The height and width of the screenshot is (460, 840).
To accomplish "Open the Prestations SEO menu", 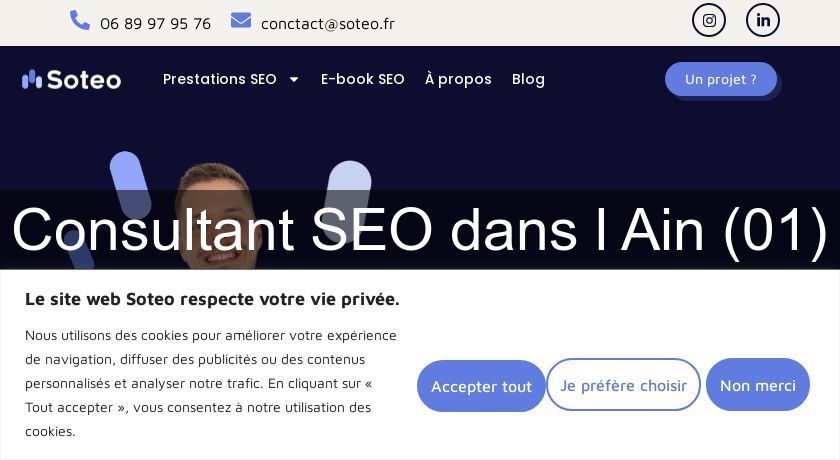I will click(x=220, y=79).
